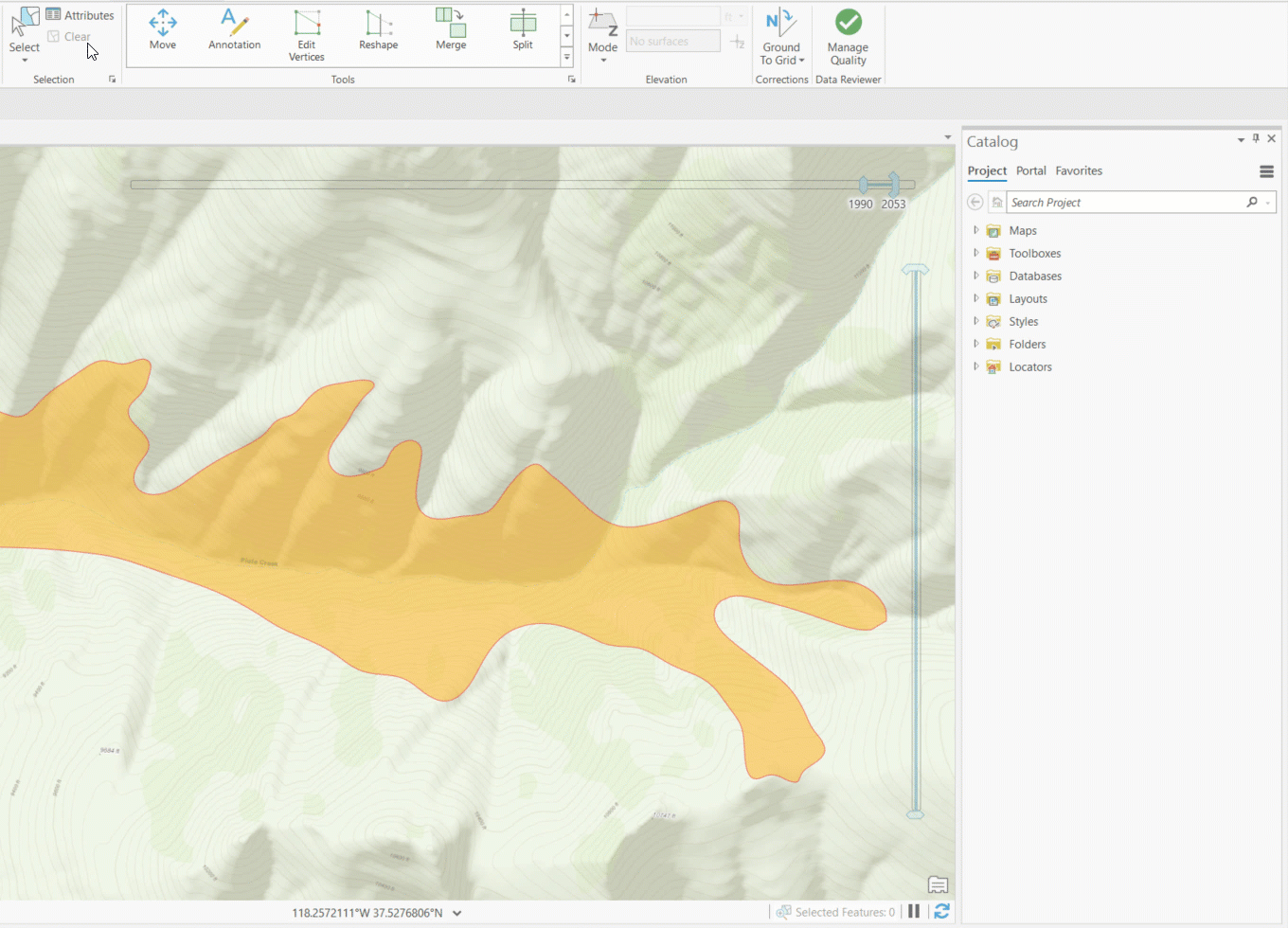Expand the Maps tree item
Image resolution: width=1288 pixels, height=928 pixels.
pos(976,230)
